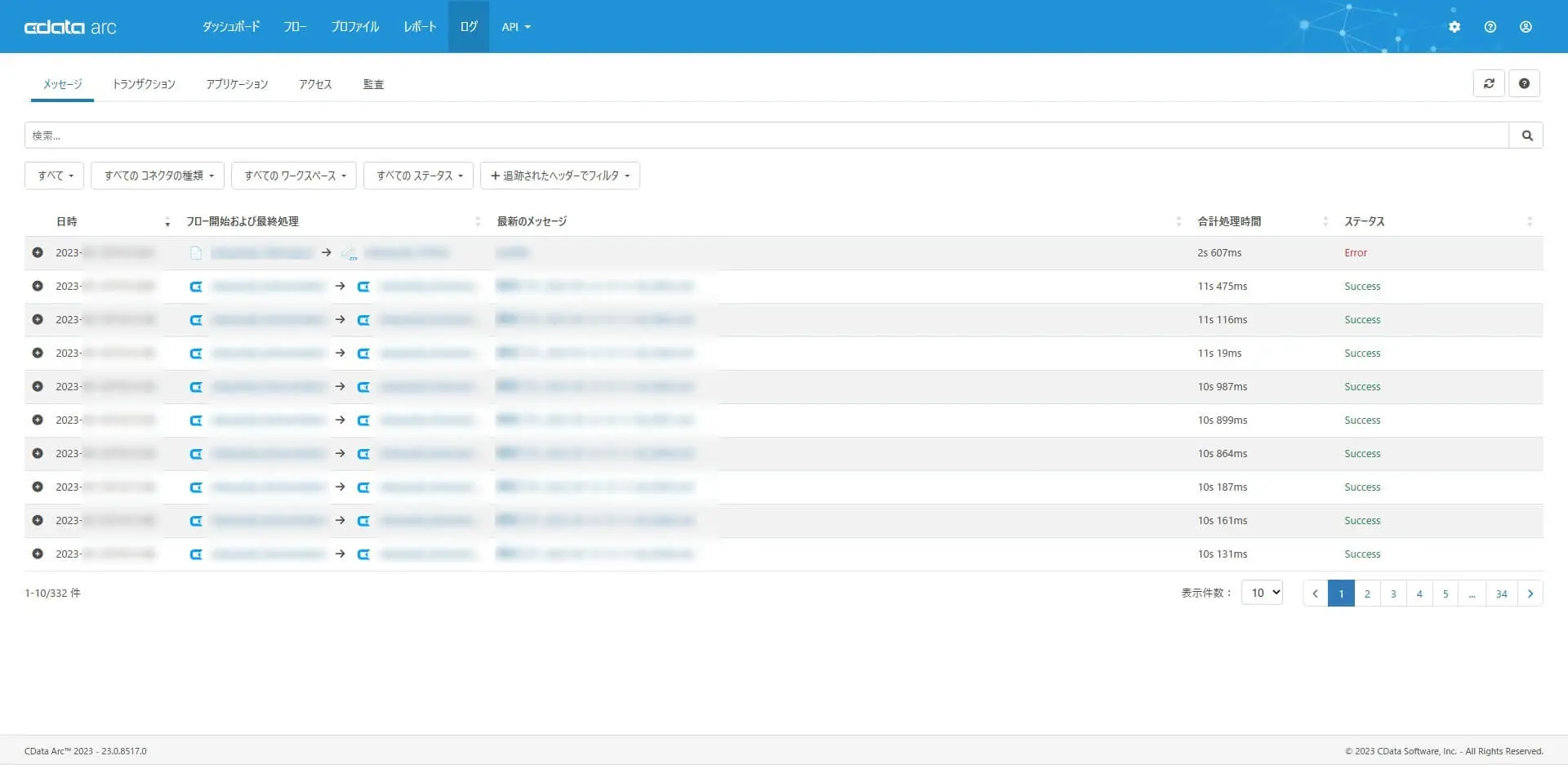Expand the row with 11s 475ms duration
The image size is (1568, 765).
[x=38, y=287]
